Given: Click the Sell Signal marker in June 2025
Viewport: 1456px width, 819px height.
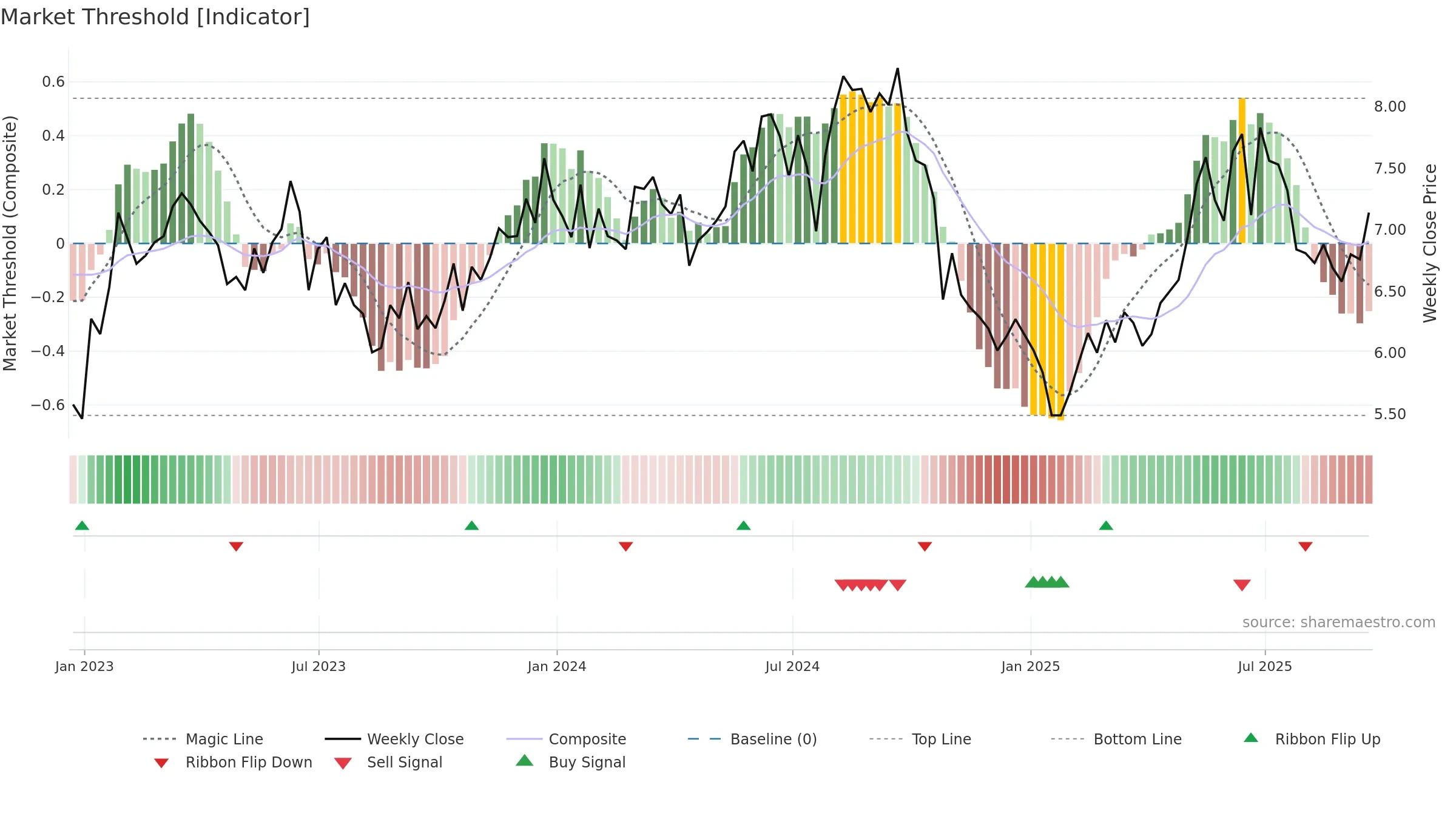Looking at the screenshot, I should point(1242,585).
